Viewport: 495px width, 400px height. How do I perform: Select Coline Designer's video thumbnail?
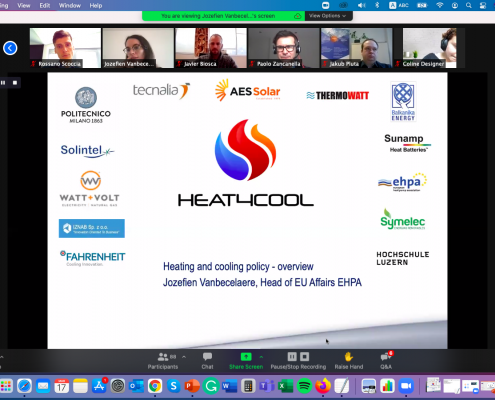tap(429, 48)
